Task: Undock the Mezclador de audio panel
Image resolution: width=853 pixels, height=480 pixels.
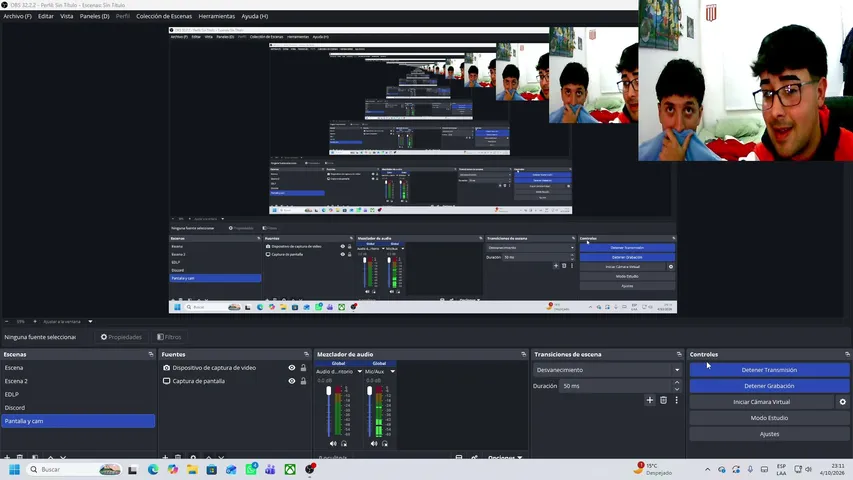Action: [523, 354]
